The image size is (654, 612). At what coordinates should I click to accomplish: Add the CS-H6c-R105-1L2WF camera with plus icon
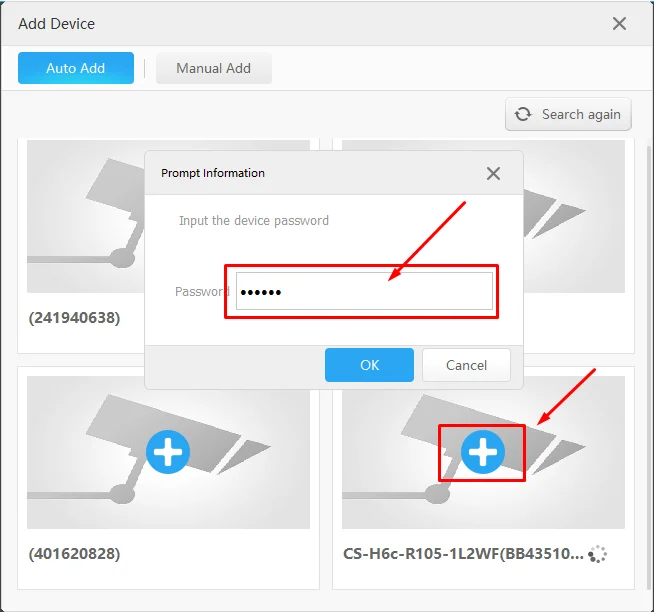[x=483, y=452]
